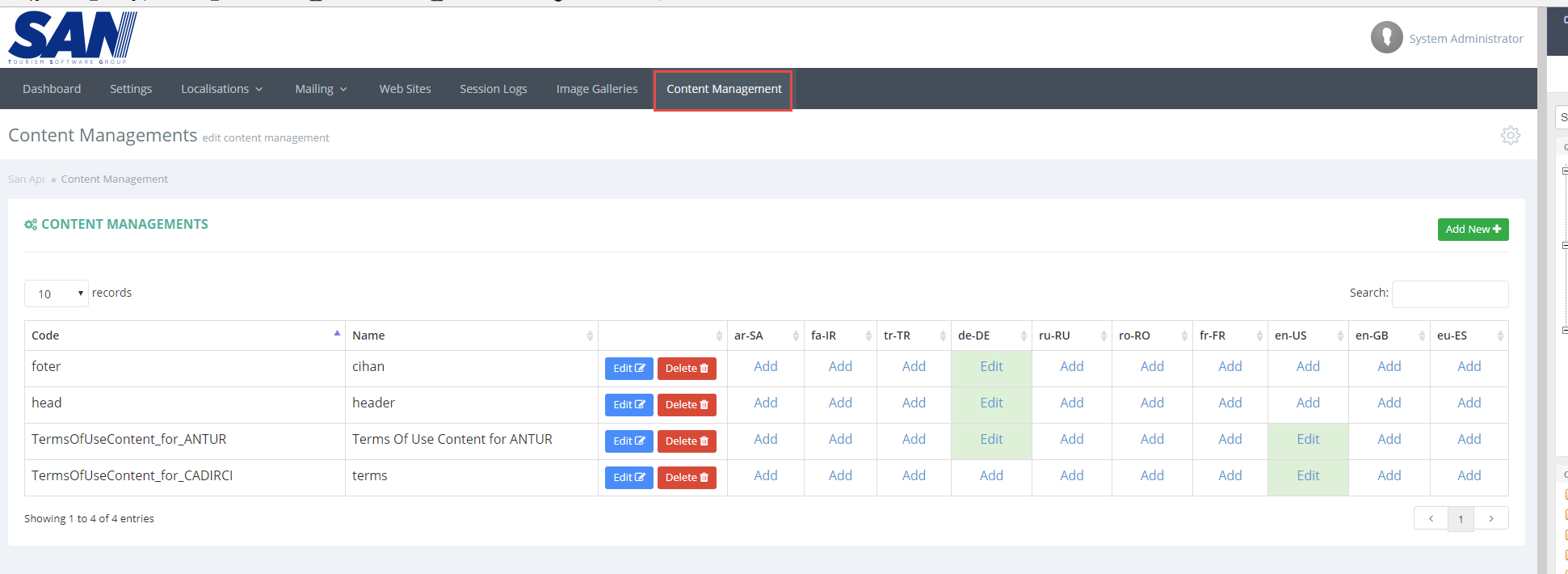
Task: Open the records per page dropdown
Action: [x=57, y=293]
